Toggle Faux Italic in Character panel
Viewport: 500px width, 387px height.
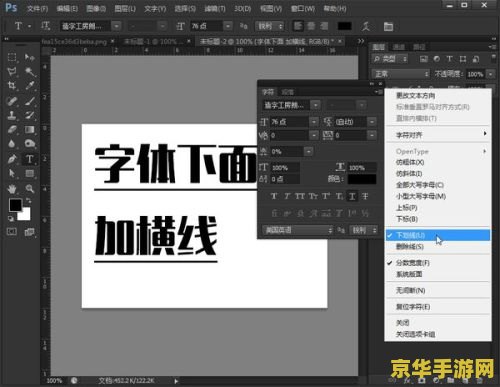(x=287, y=196)
